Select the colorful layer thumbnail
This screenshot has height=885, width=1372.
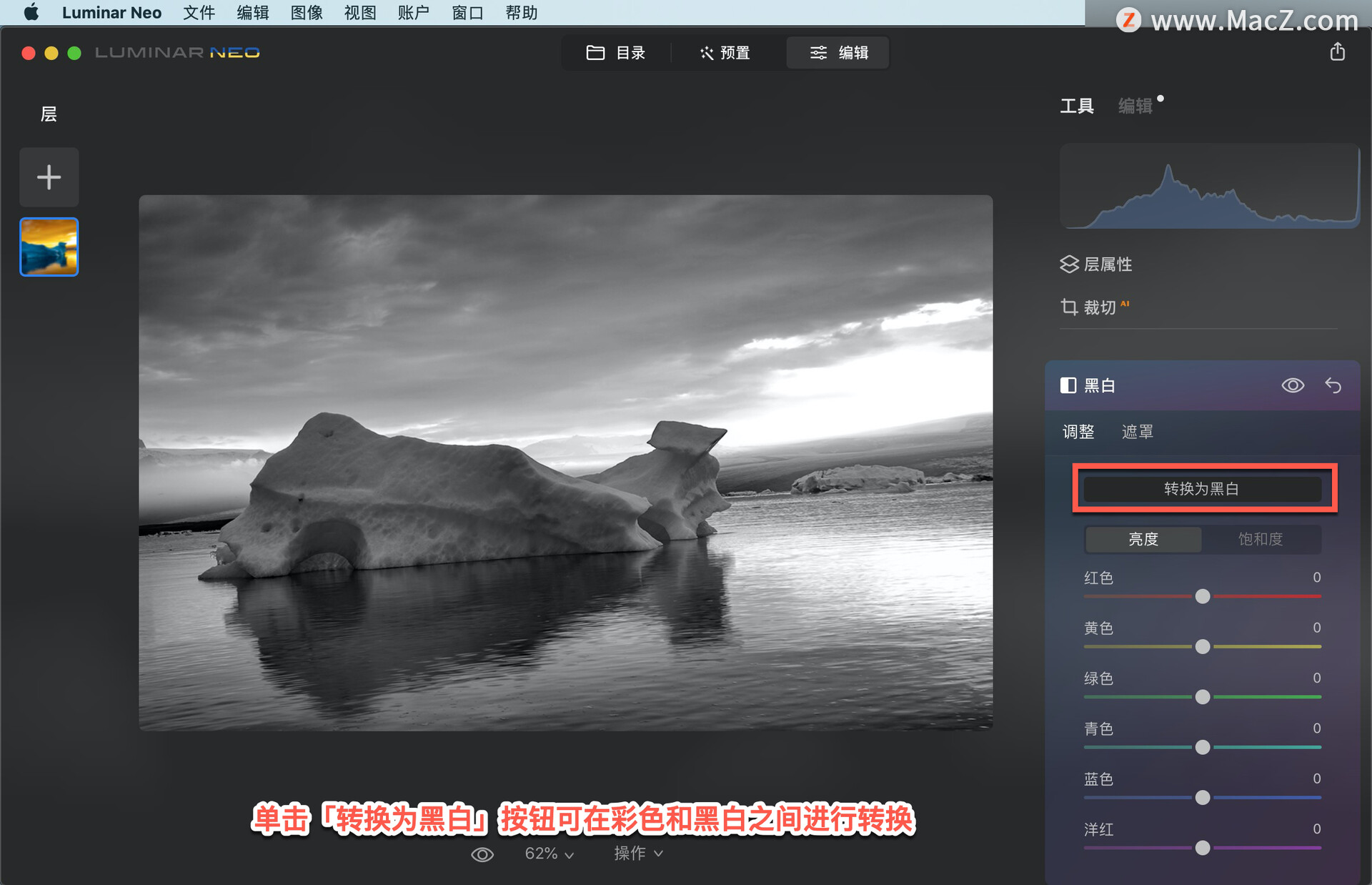[49, 247]
